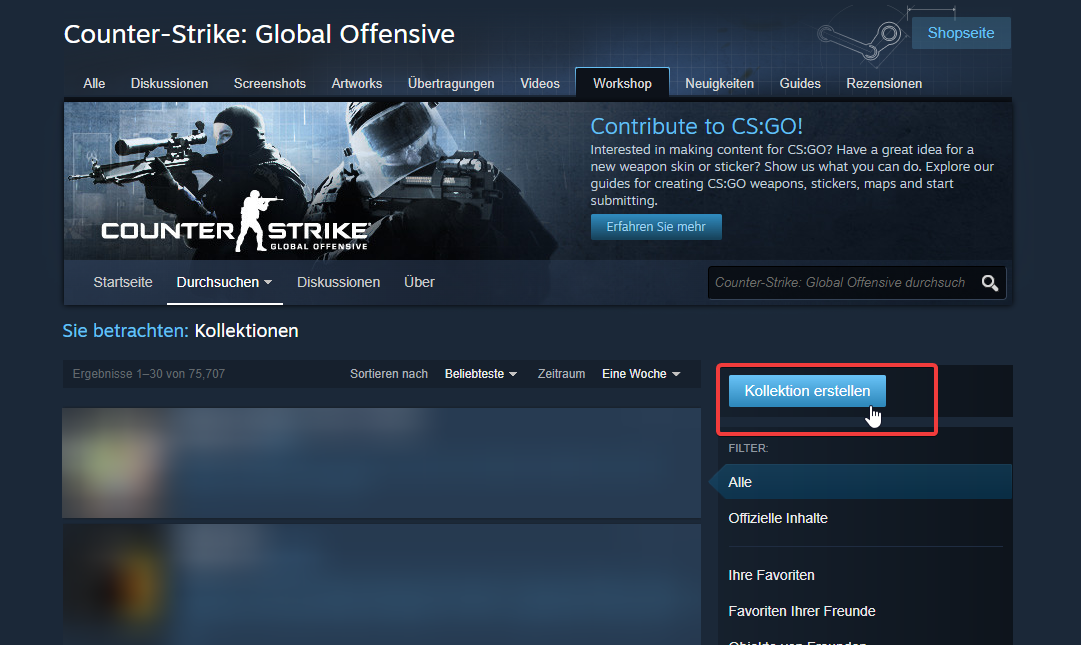Open Favoriten Ihrer Freunde filter

[x=801, y=611]
